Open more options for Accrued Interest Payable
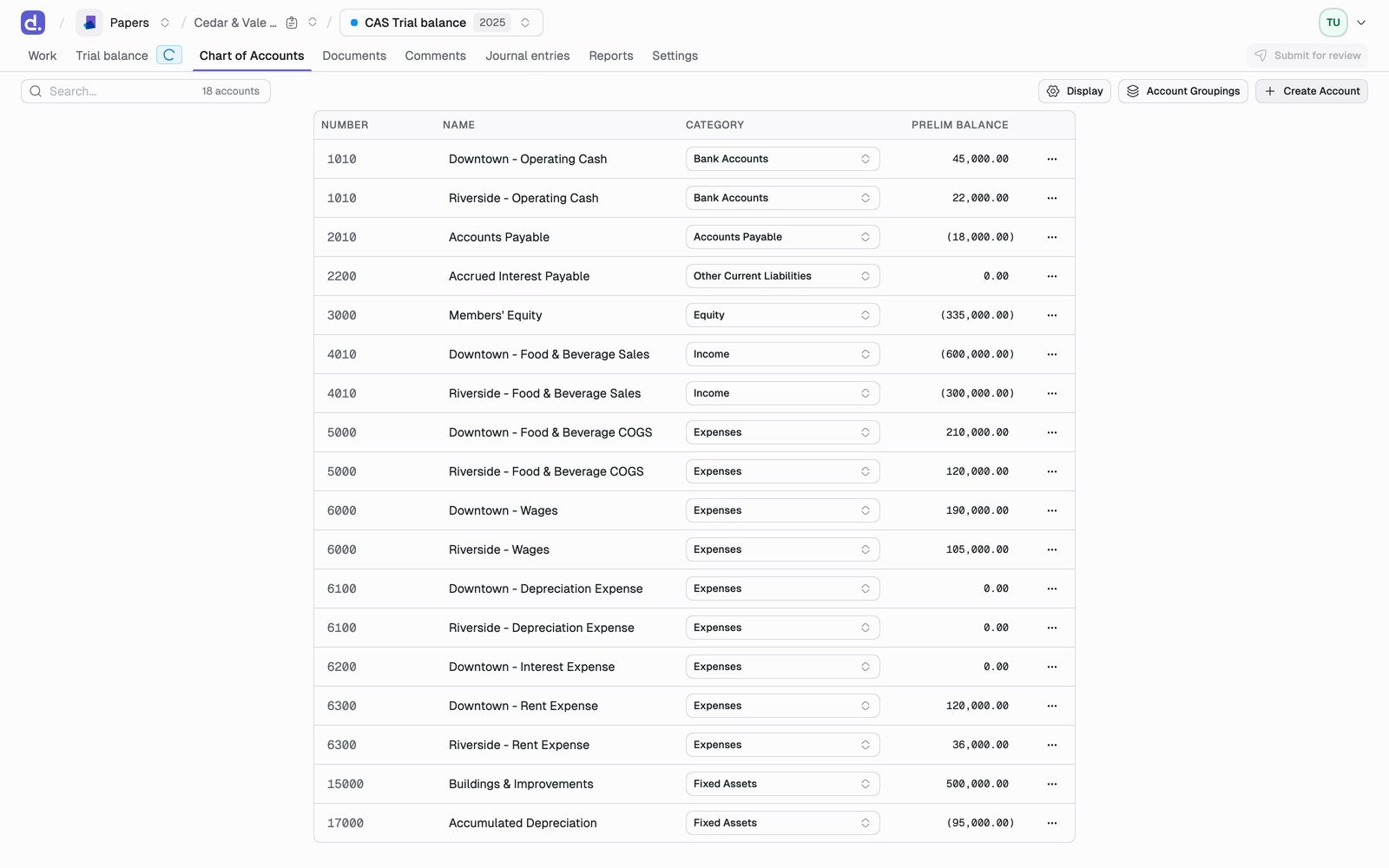 pos(1052,276)
